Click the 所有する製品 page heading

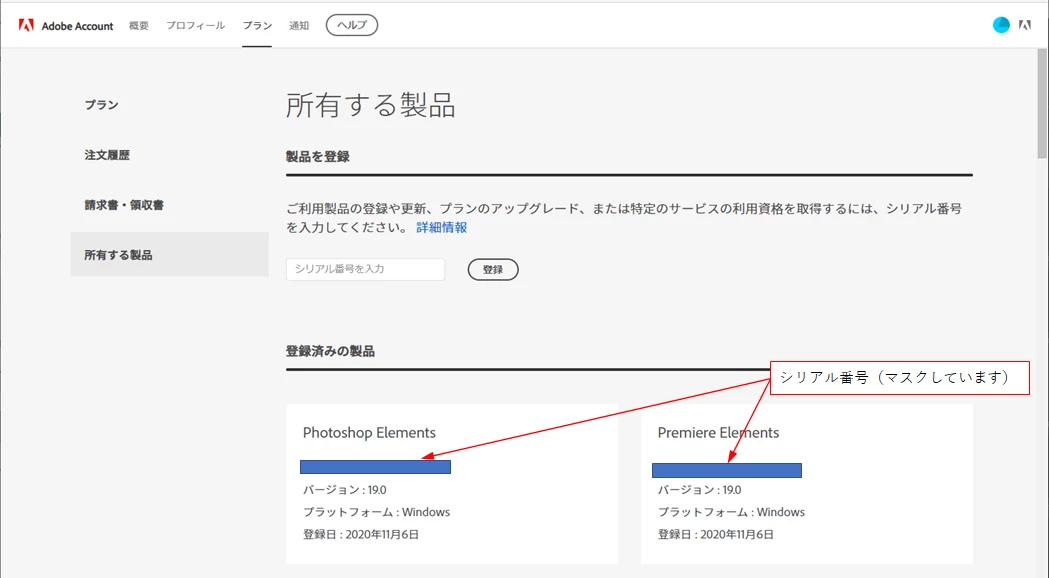(x=371, y=106)
